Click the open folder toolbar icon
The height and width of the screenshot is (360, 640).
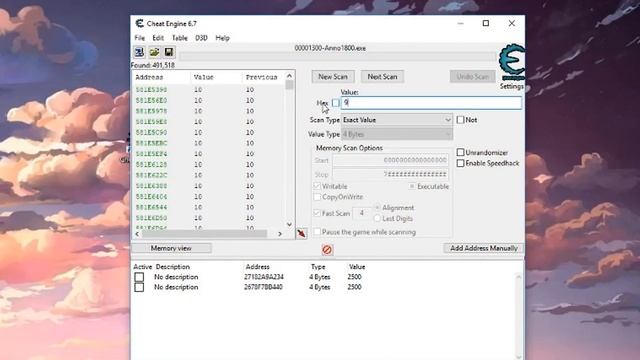(x=154, y=52)
